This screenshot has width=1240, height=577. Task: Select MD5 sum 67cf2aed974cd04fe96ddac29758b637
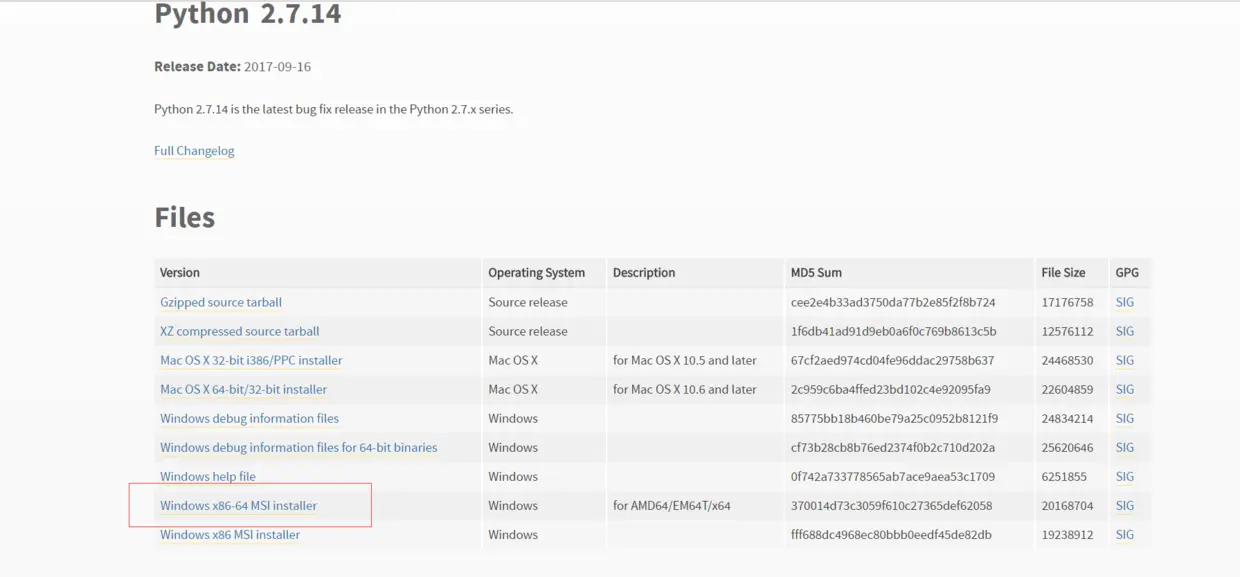coord(892,360)
